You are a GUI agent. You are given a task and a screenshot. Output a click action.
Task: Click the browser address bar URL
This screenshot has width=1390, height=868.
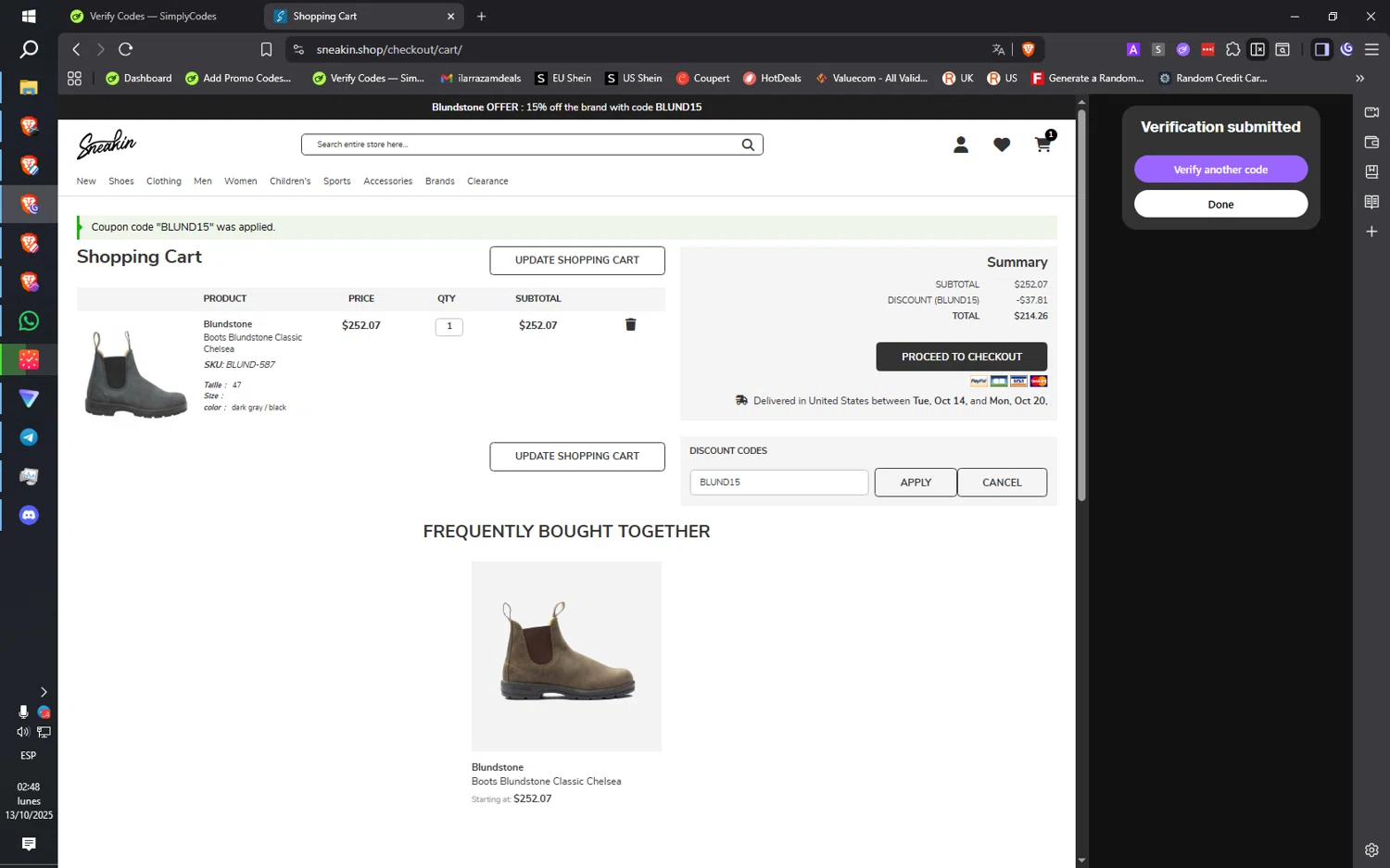(x=389, y=49)
